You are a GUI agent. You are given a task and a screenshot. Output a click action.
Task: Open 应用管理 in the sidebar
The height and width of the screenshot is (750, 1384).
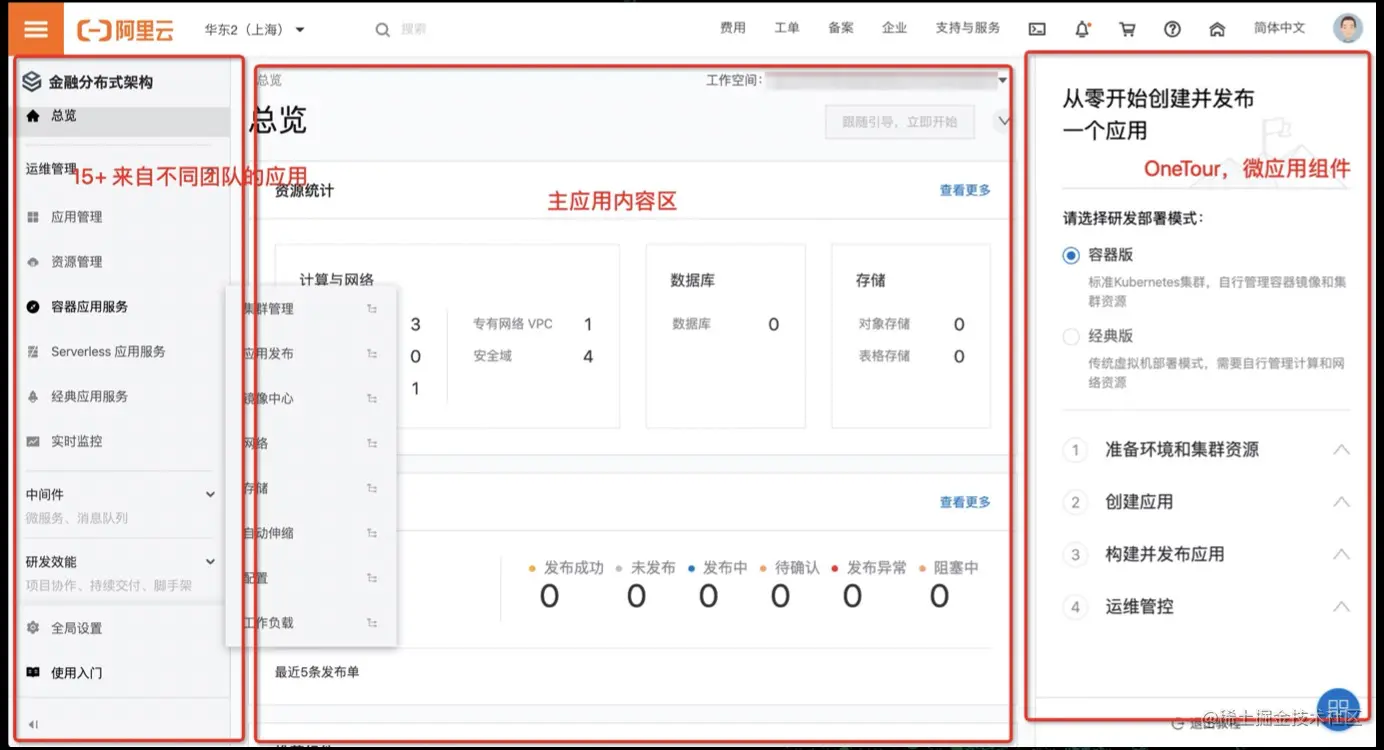(77, 217)
